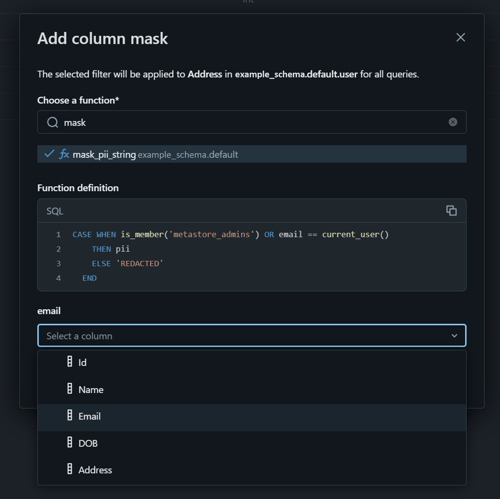500x499 pixels.
Task: Click the ELSE 'REDACTED' code line
Action: (x=127, y=264)
